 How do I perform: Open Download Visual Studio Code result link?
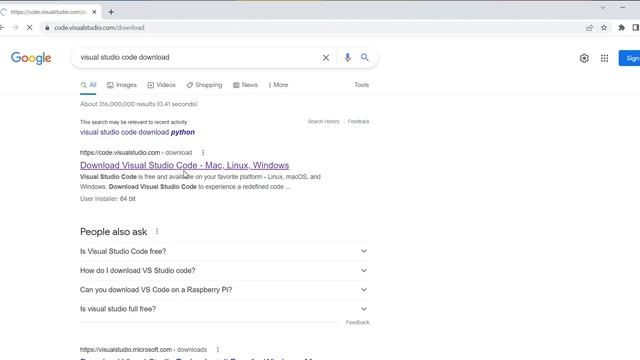(184, 165)
